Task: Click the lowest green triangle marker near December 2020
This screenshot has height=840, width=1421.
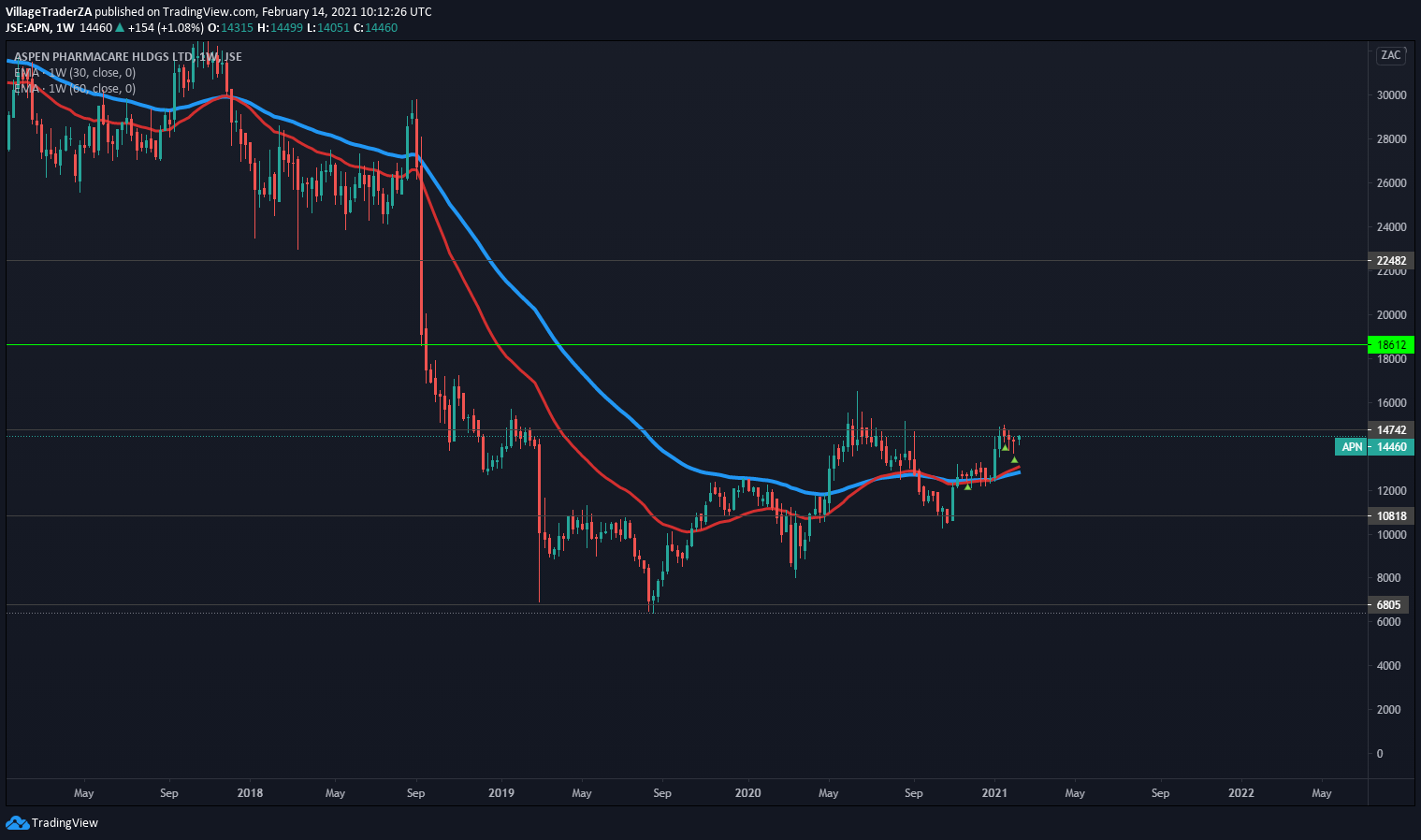Action: pyautogui.click(x=967, y=485)
